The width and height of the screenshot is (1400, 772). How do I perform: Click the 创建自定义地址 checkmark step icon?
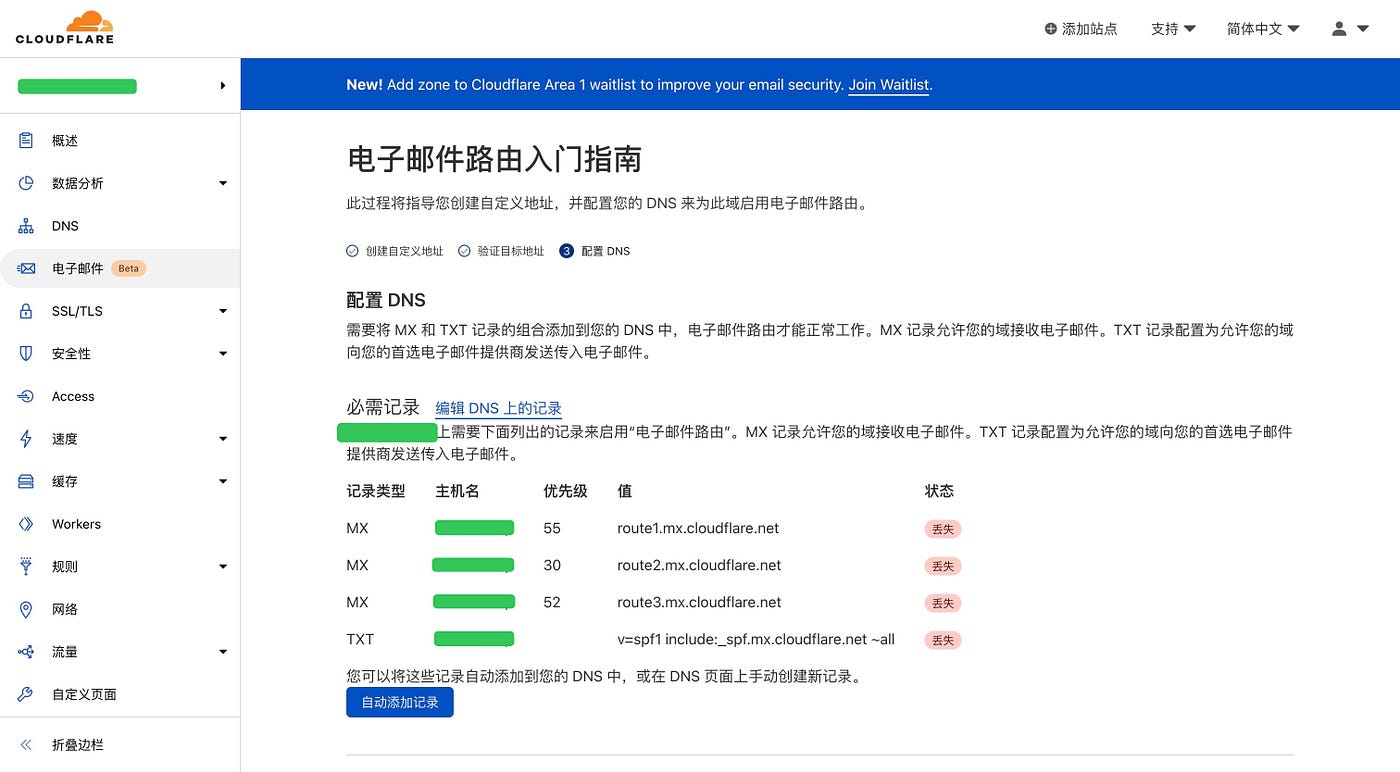(352, 251)
